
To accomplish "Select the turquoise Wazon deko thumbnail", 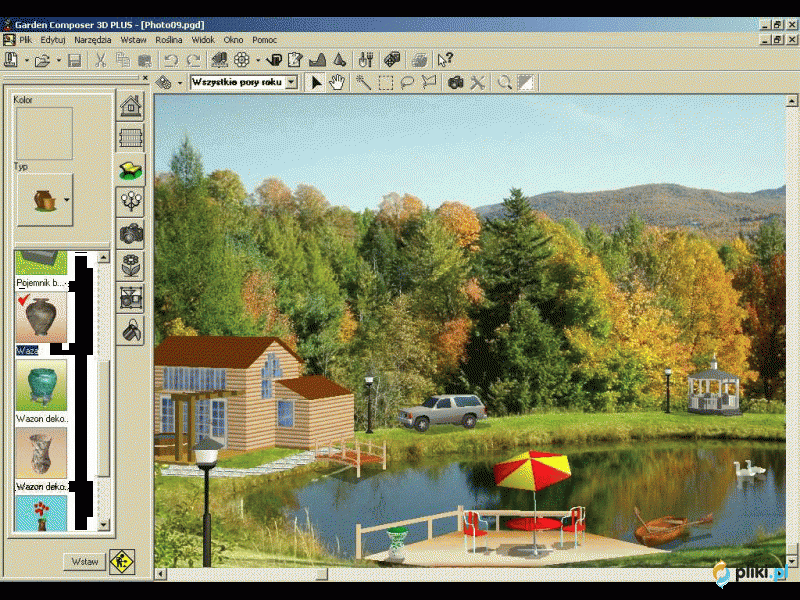I will (41, 385).
